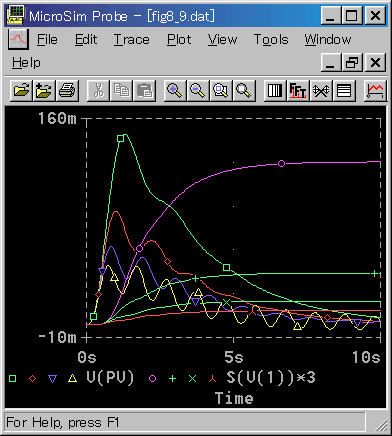Click the Append file folder icon
This screenshot has width=392, height=436.
44,90
